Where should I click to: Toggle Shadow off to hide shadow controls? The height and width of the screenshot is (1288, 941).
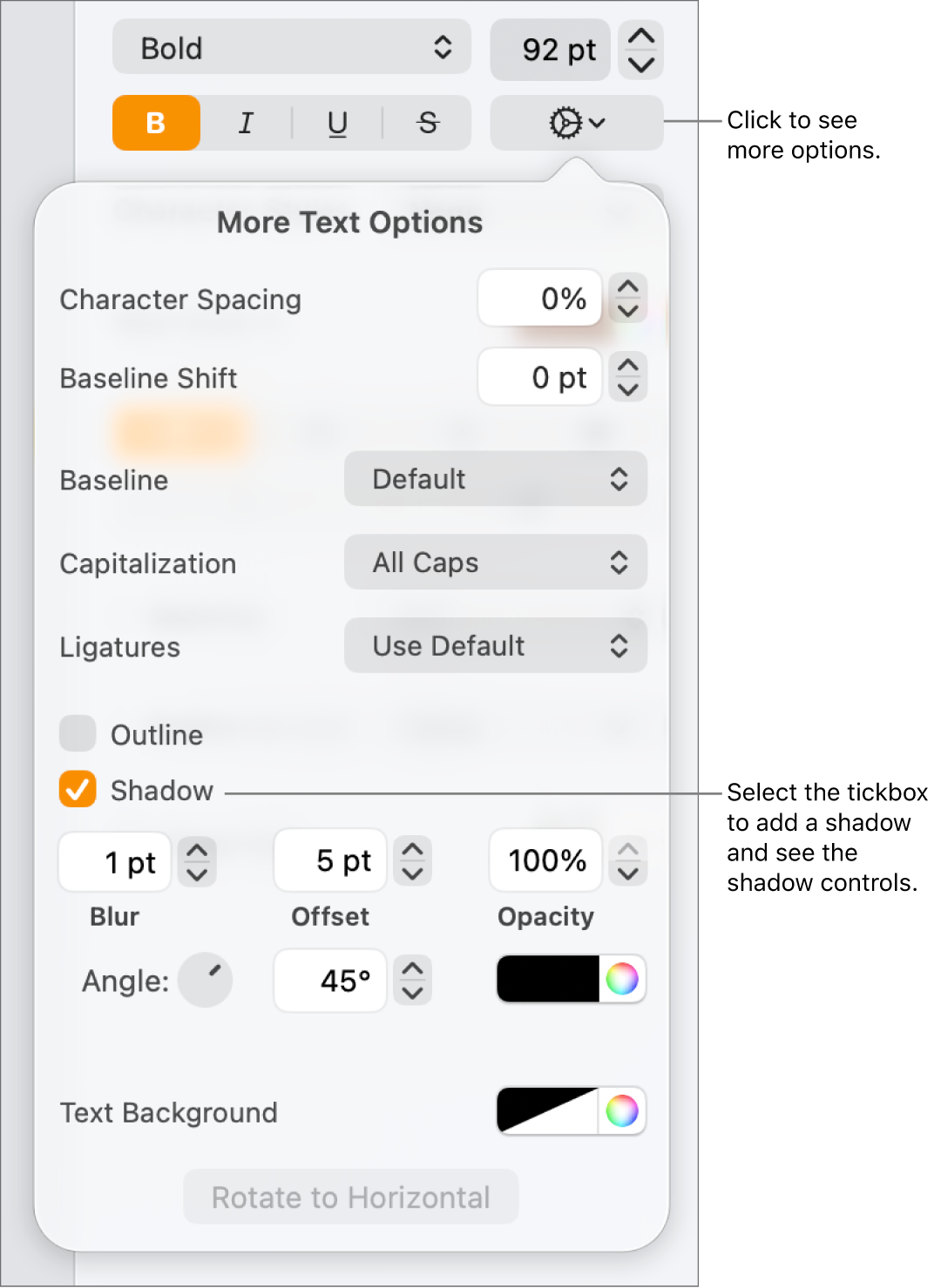(77, 791)
